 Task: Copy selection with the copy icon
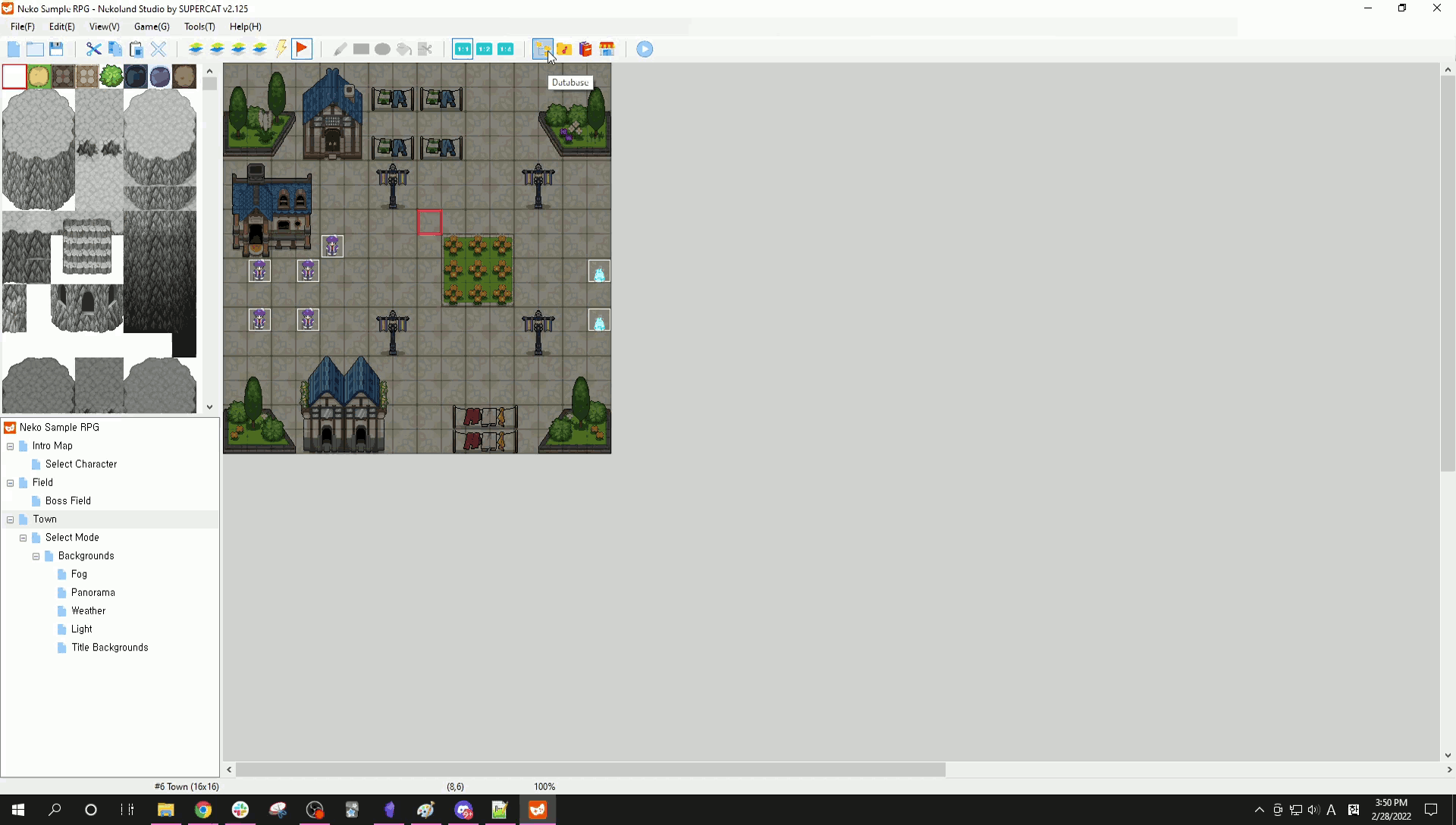(115, 49)
